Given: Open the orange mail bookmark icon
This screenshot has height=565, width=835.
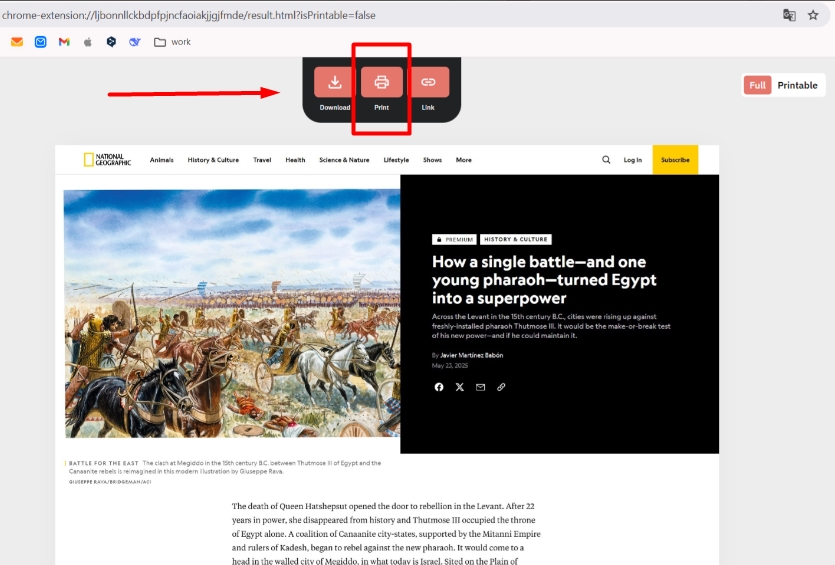Looking at the screenshot, I should pyautogui.click(x=17, y=42).
